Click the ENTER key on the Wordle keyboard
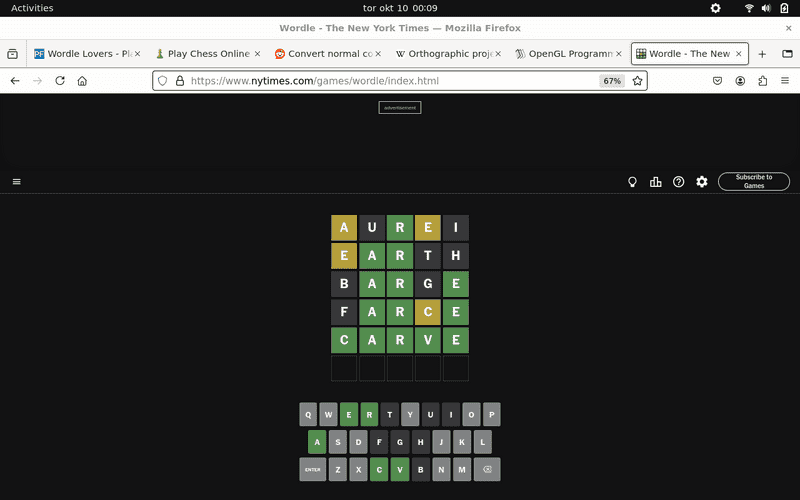Viewport: 800px width, 500px height. [312, 469]
